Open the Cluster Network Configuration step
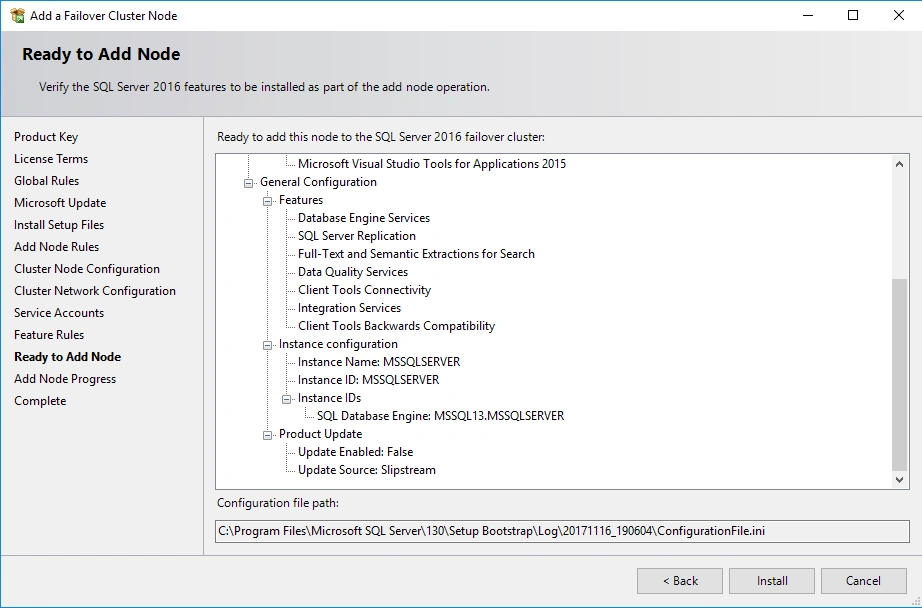This screenshot has width=922, height=608. pyautogui.click(x=95, y=291)
